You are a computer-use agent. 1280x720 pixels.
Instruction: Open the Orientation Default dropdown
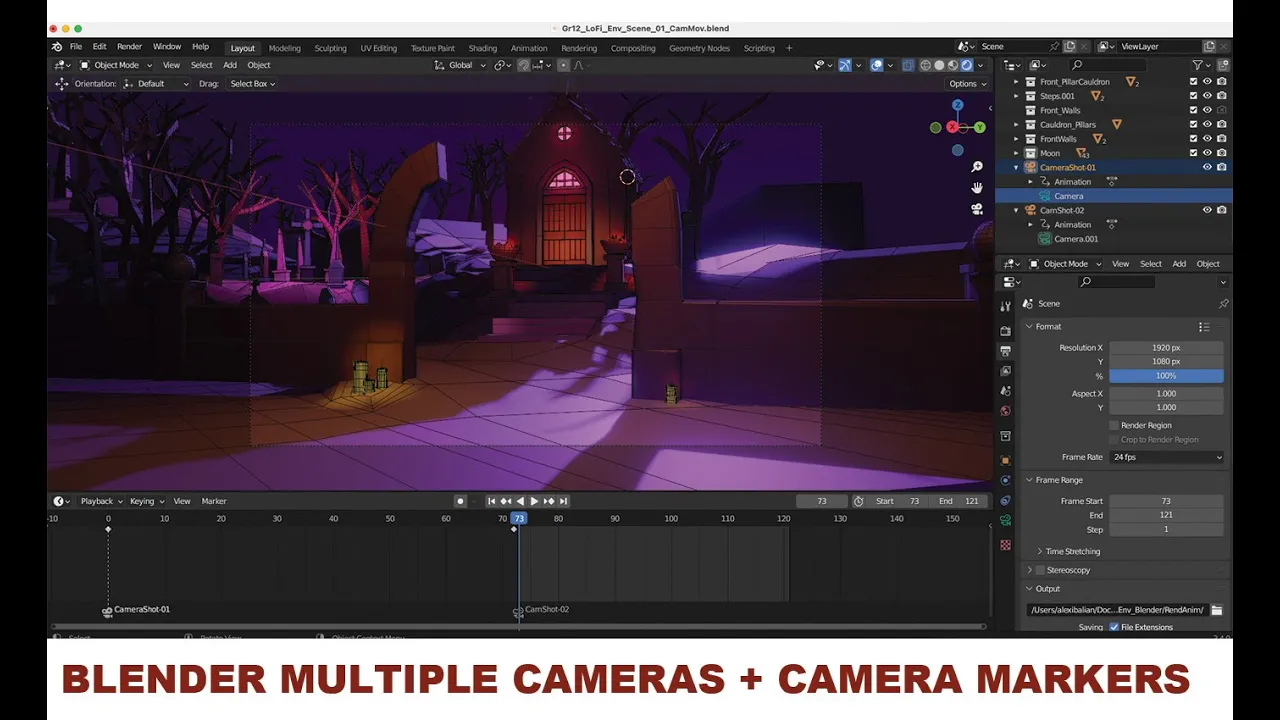coord(155,84)
